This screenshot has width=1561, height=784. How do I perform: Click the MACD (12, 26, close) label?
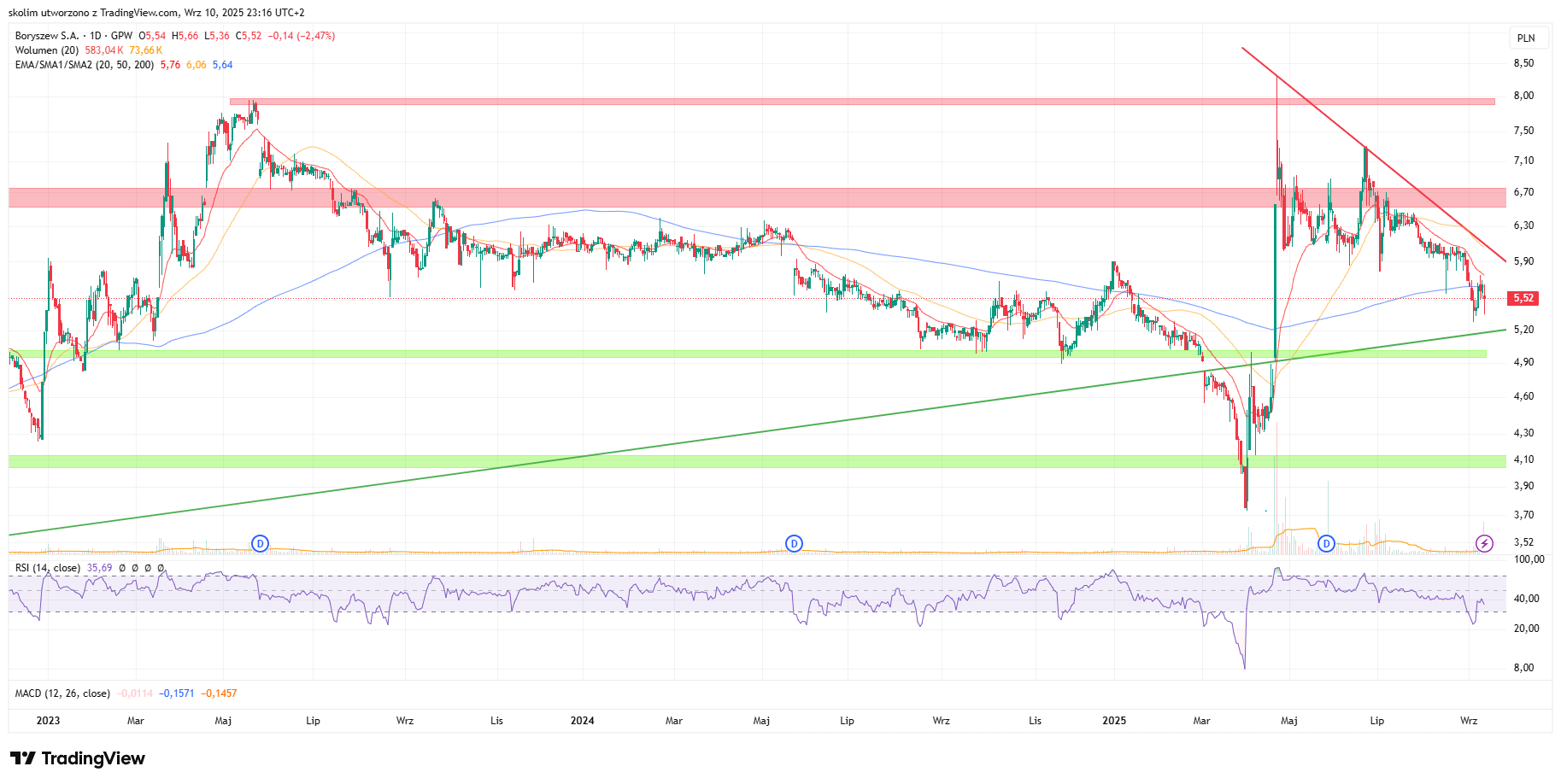point(62,693)
